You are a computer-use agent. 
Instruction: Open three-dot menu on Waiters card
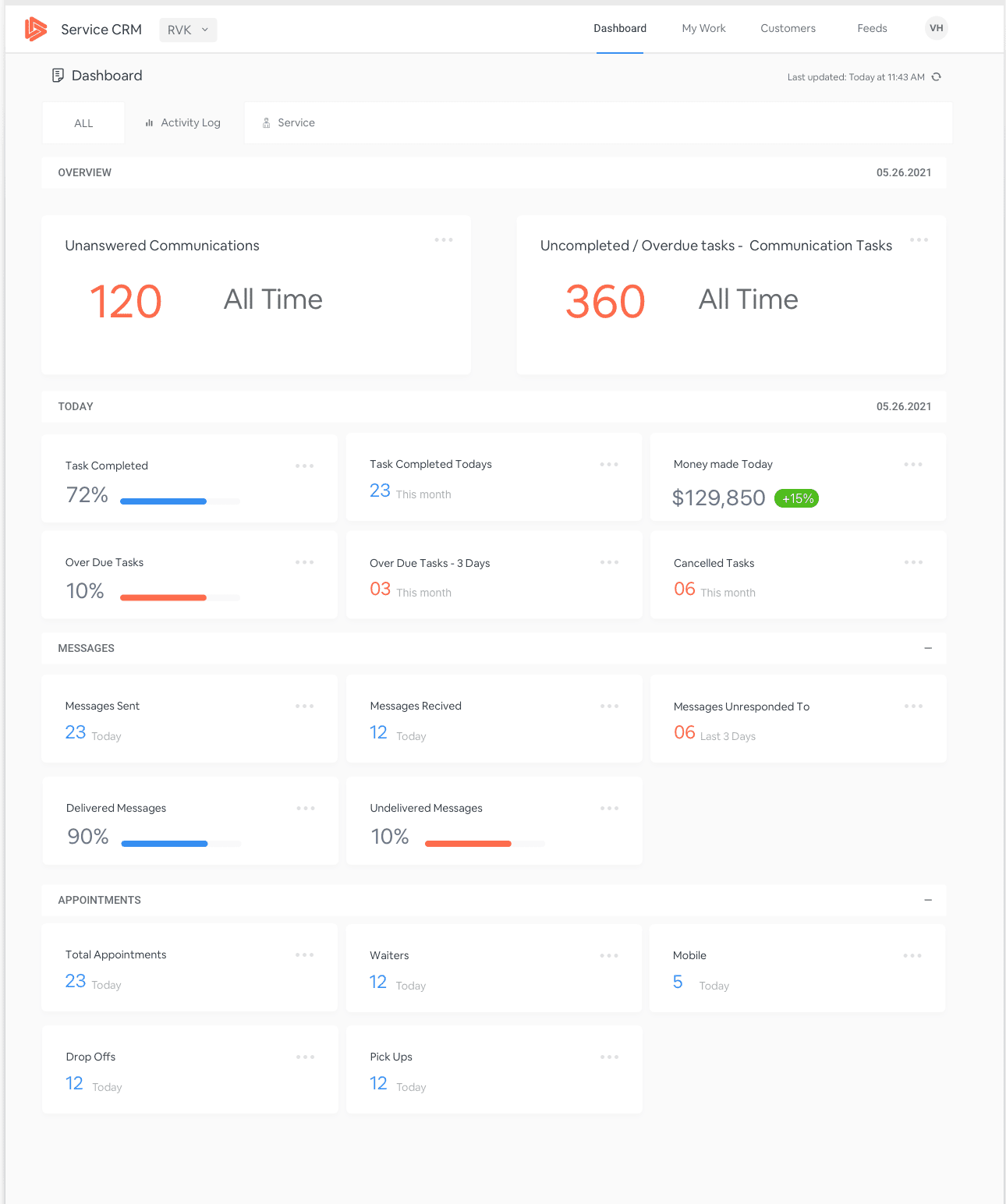[x=609, y=956]
